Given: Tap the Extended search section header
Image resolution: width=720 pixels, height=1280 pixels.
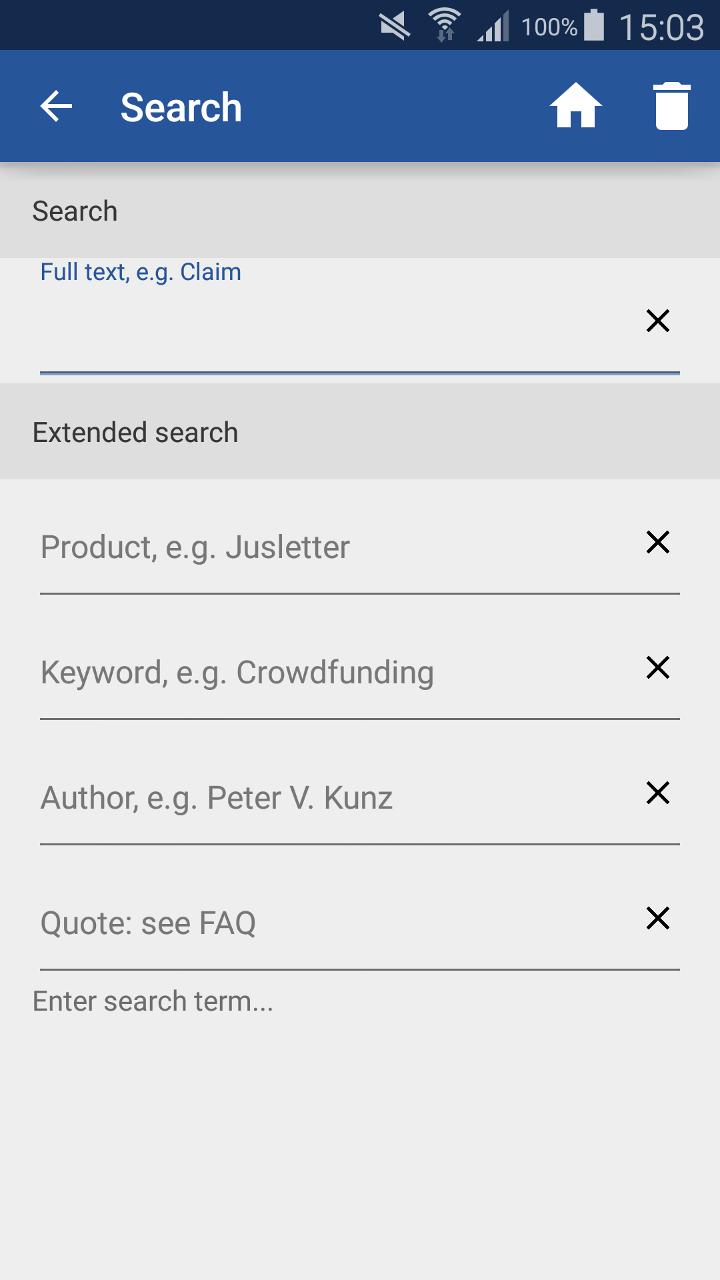Looking at the screenshot, I should pyautogui.click(x=135, y=432).
